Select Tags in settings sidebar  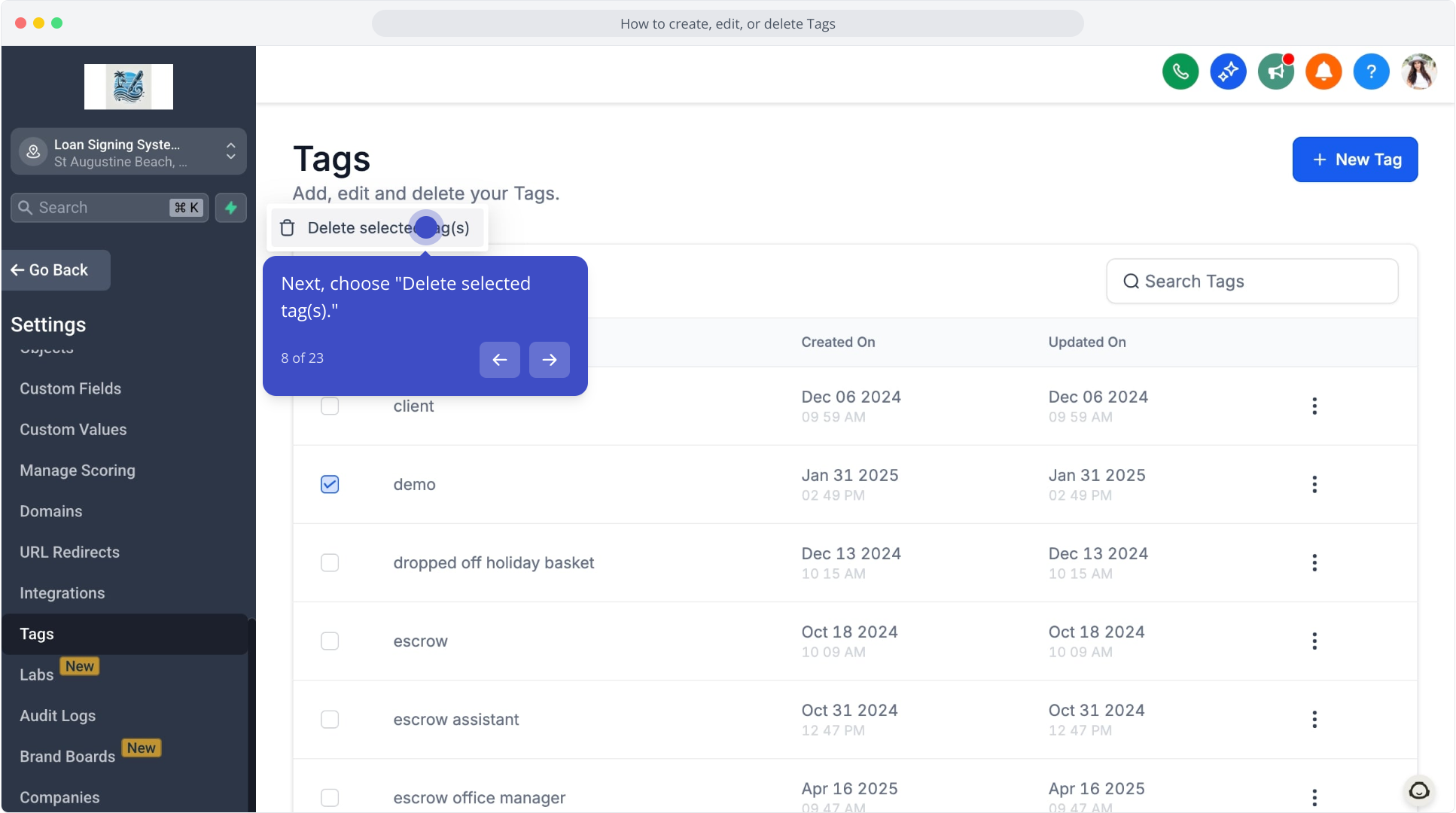click(124, 634)
